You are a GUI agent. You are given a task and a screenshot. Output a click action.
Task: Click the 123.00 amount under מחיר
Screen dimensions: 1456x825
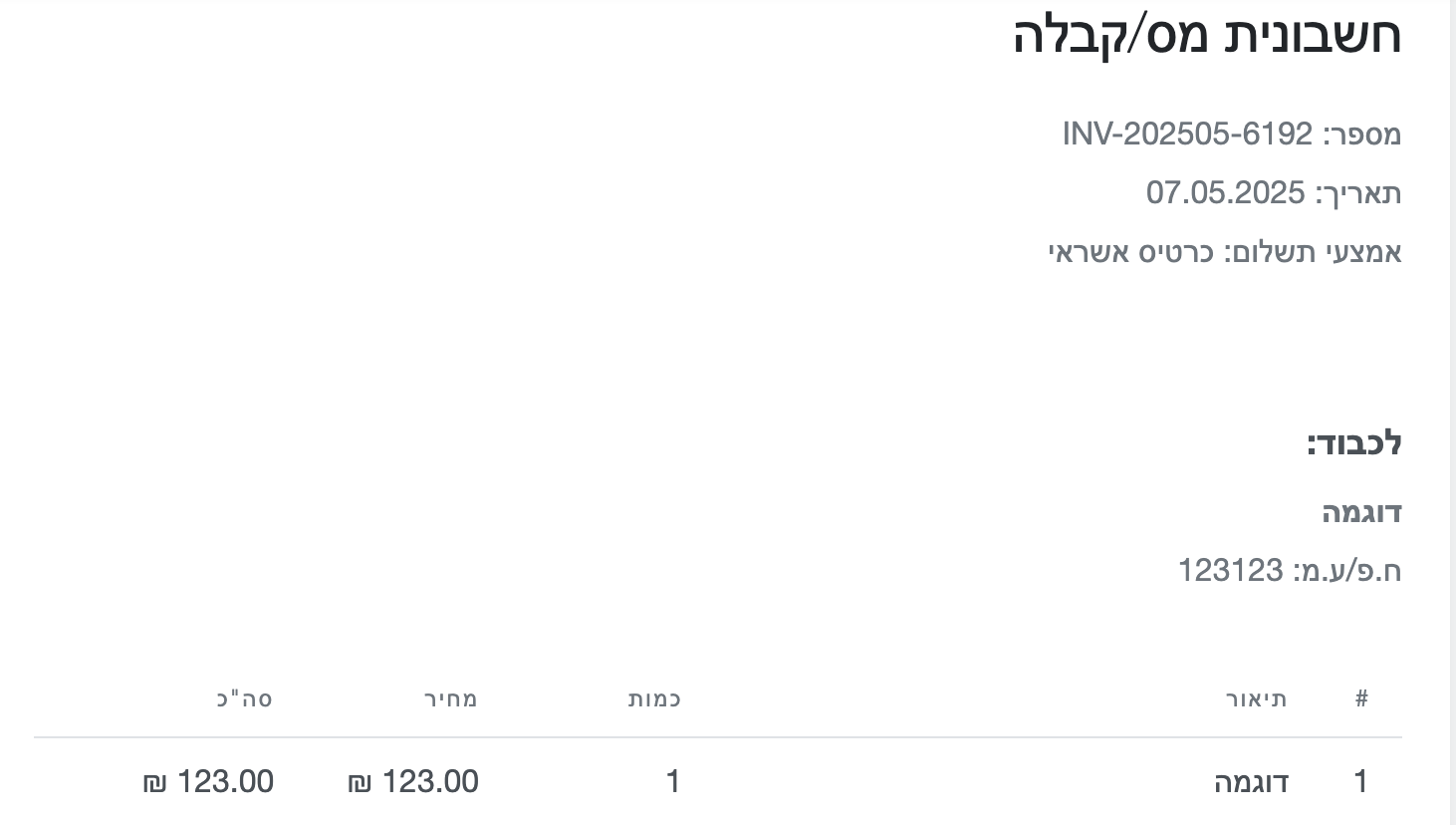[430, 782]
